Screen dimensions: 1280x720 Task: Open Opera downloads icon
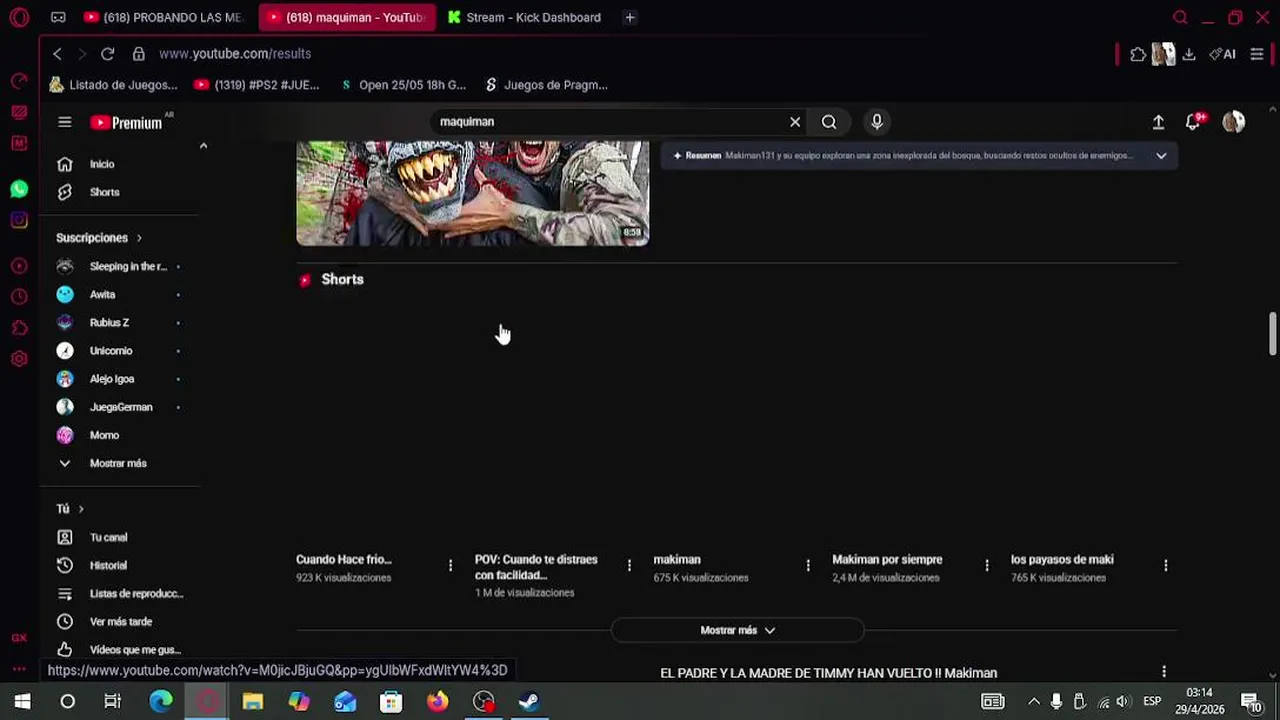click(1189, 54)
